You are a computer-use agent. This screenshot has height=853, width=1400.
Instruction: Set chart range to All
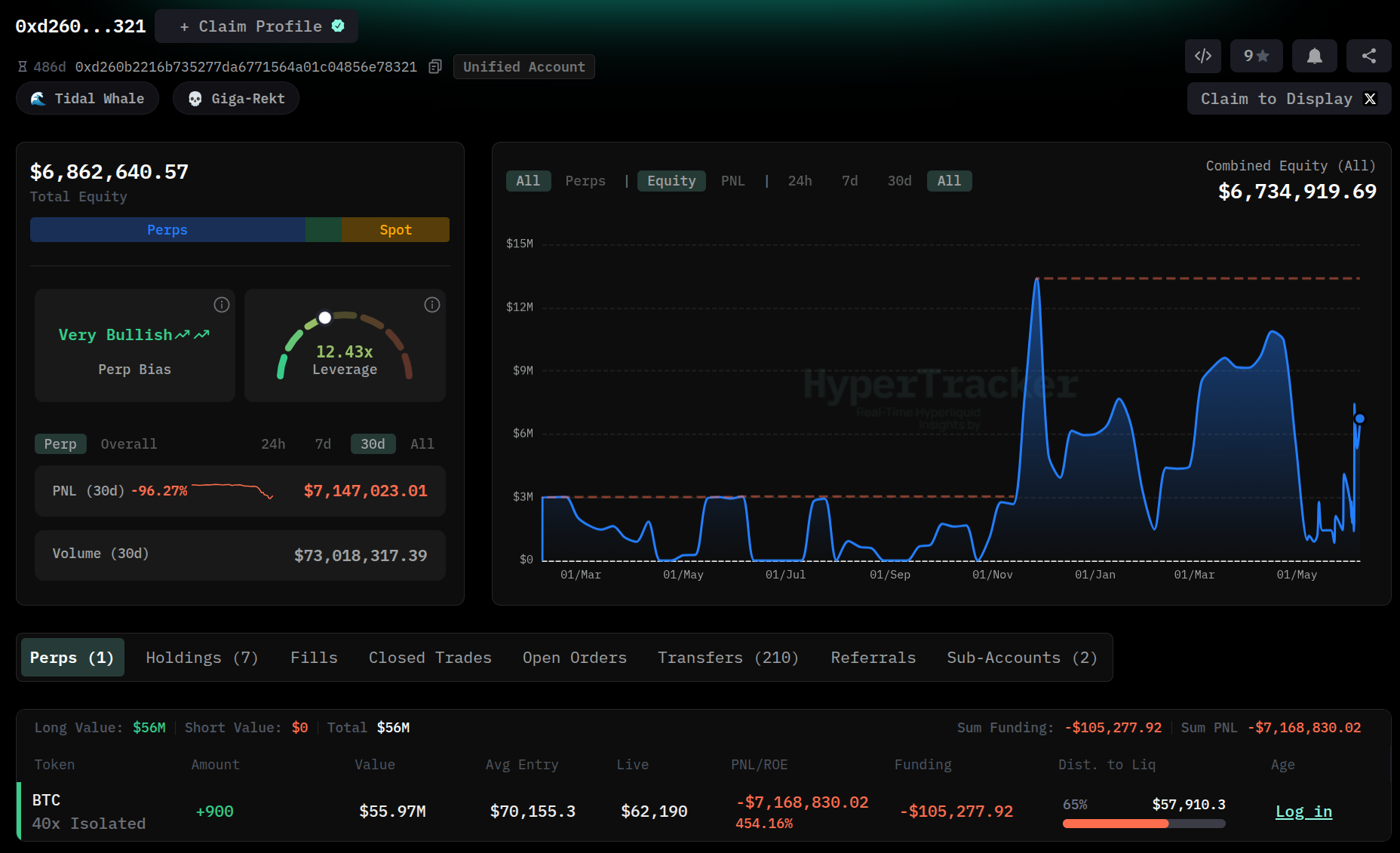(949, 181)
